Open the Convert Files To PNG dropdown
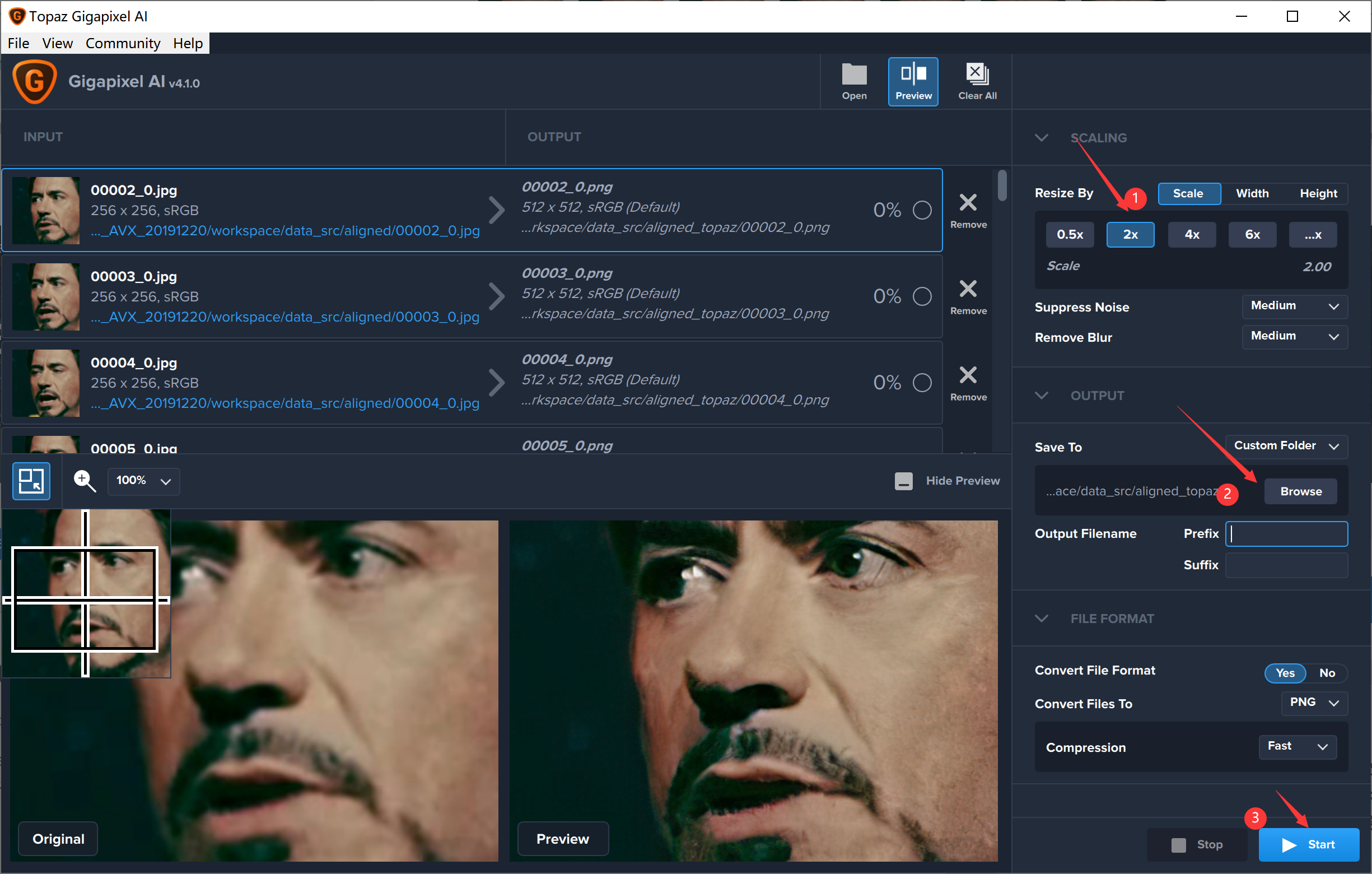This screenshot has width=1372, height=874. [1314, 703]
